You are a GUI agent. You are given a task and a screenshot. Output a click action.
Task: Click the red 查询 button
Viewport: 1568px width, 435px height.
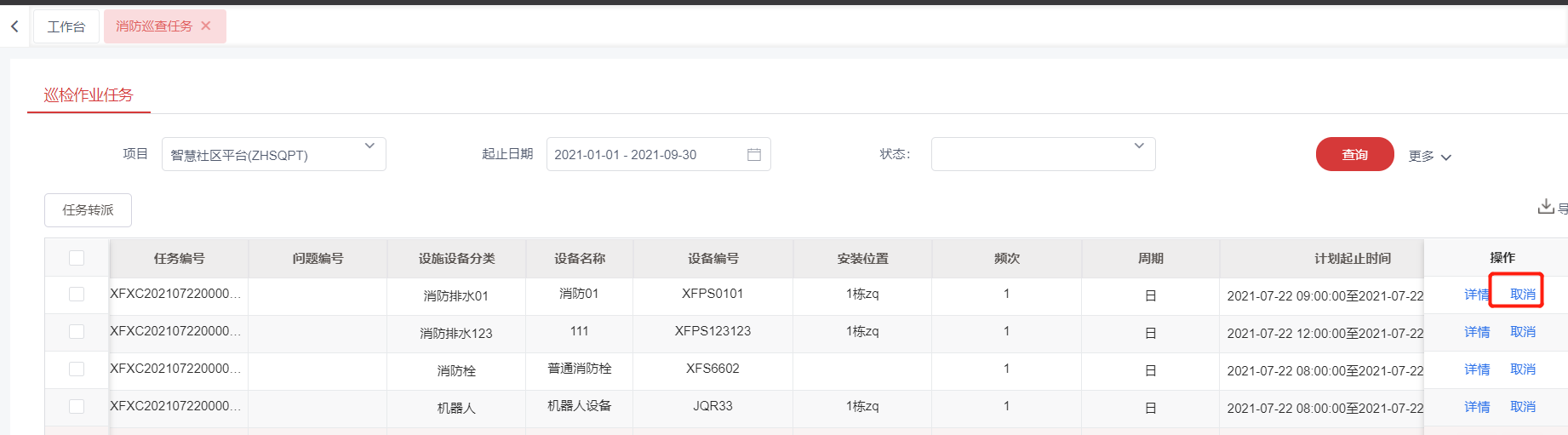pyautogui.click(x=1354, y=154)
